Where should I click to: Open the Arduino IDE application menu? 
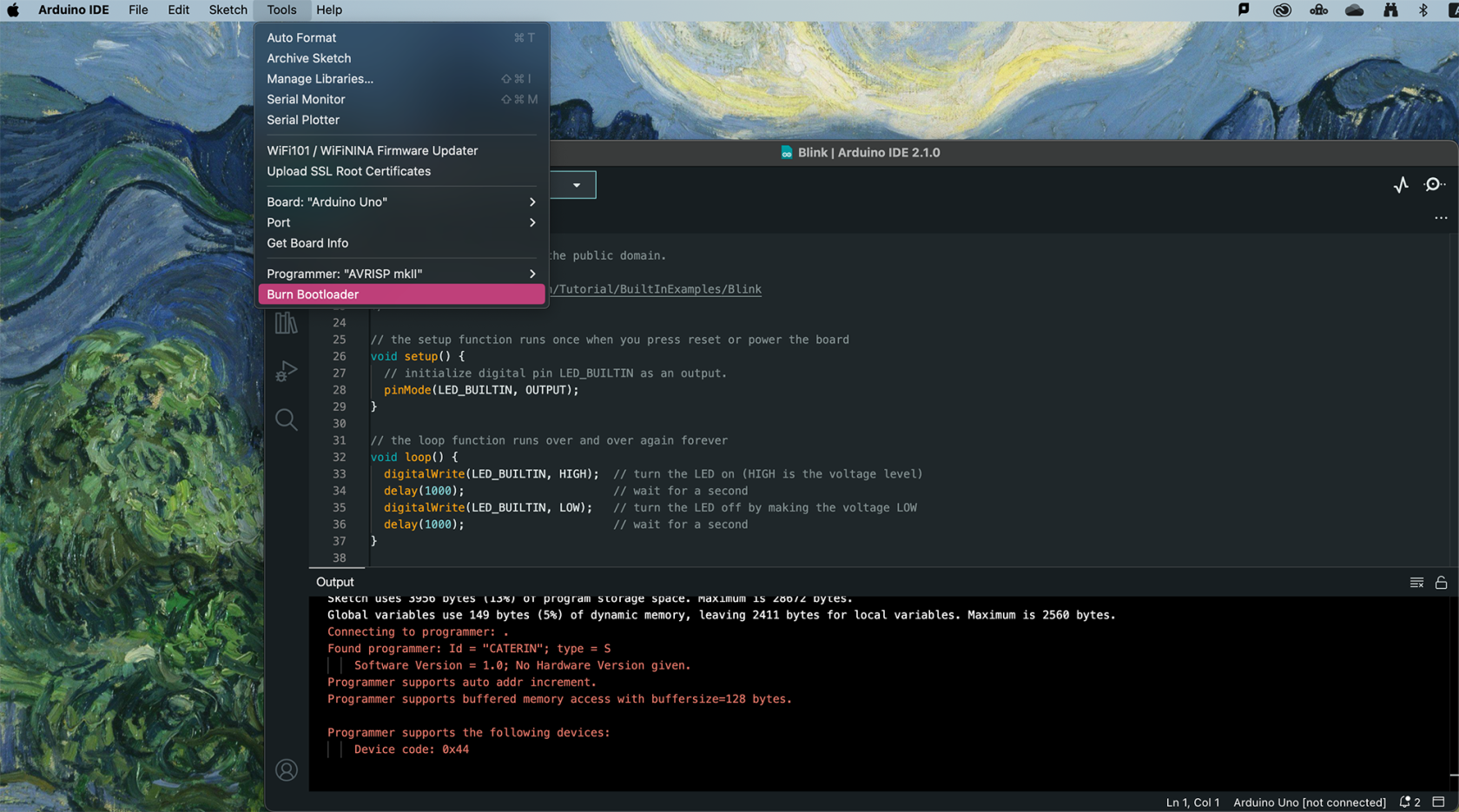(73, 10)
